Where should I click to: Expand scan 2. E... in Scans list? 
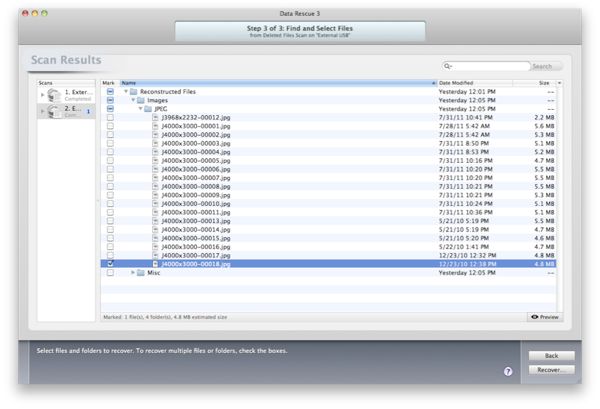click(x=42, y=111)
